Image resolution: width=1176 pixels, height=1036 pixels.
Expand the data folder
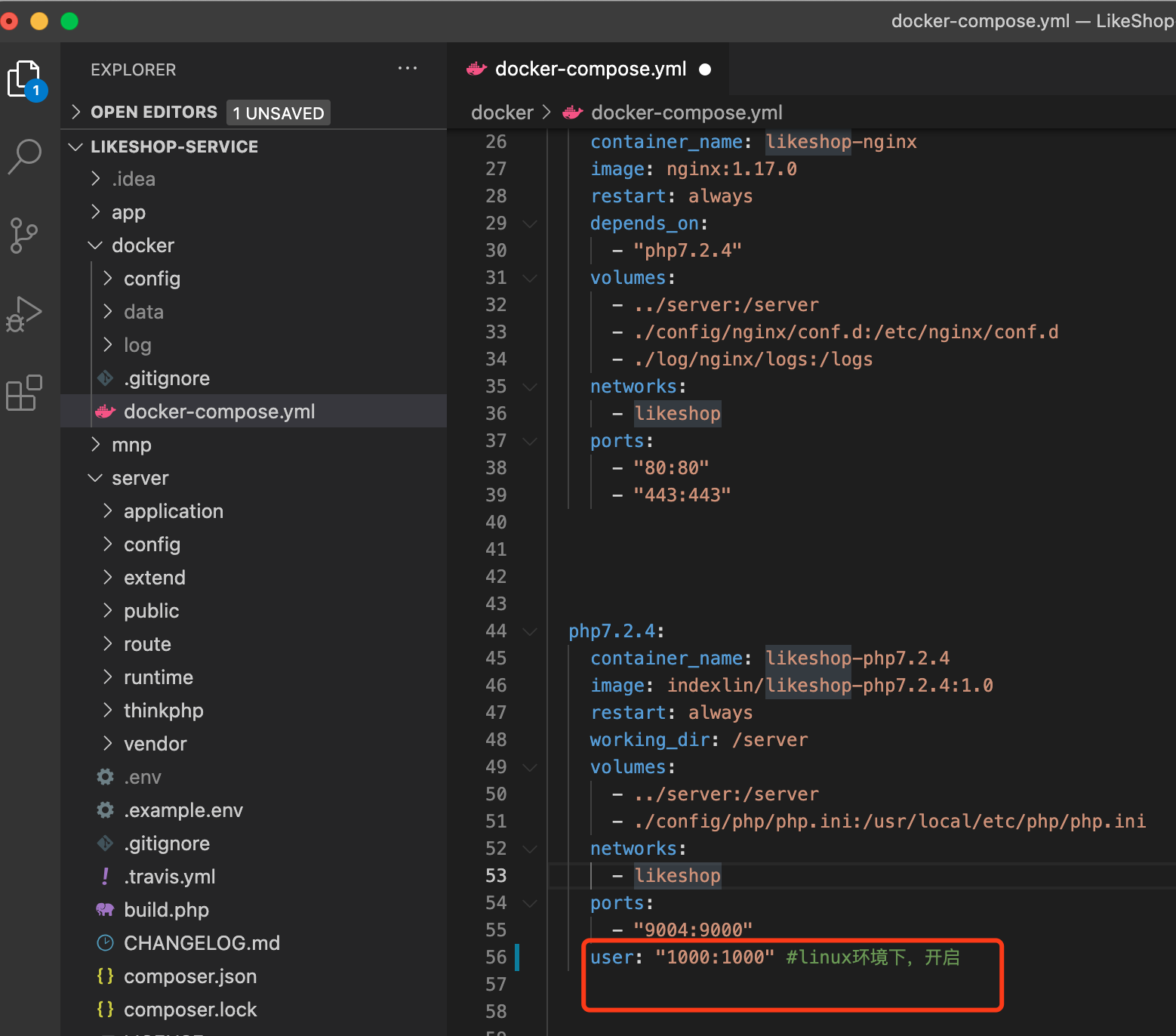(x=107, y=312)
